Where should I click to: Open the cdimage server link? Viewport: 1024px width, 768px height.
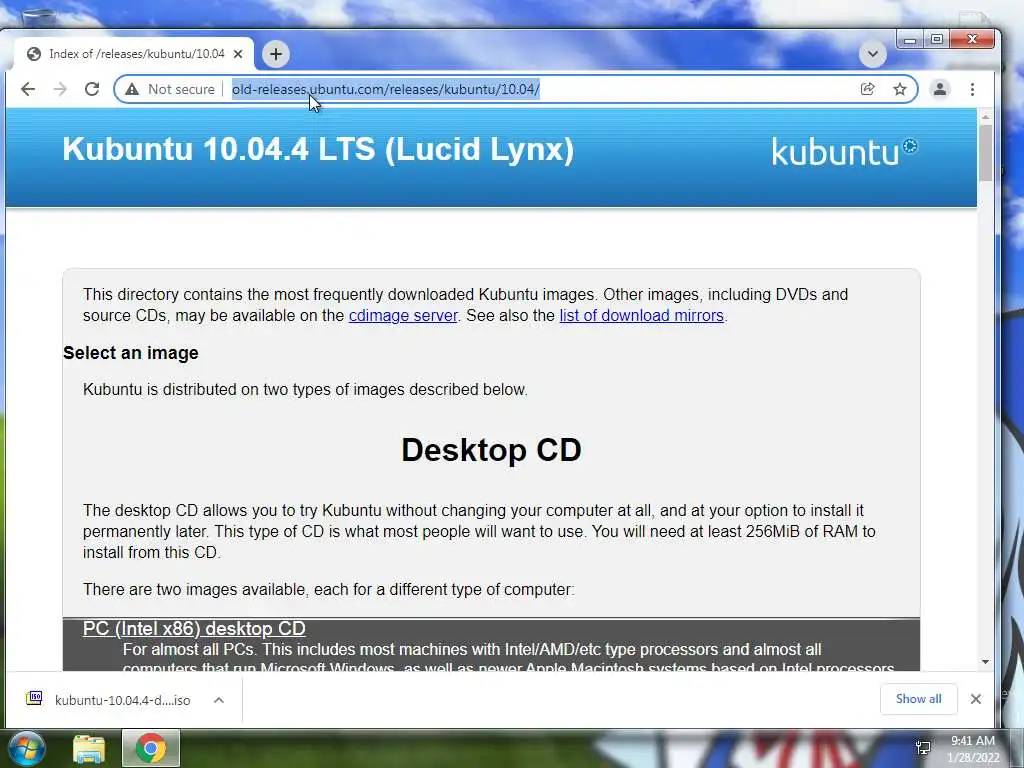click(x=403, y=315)
